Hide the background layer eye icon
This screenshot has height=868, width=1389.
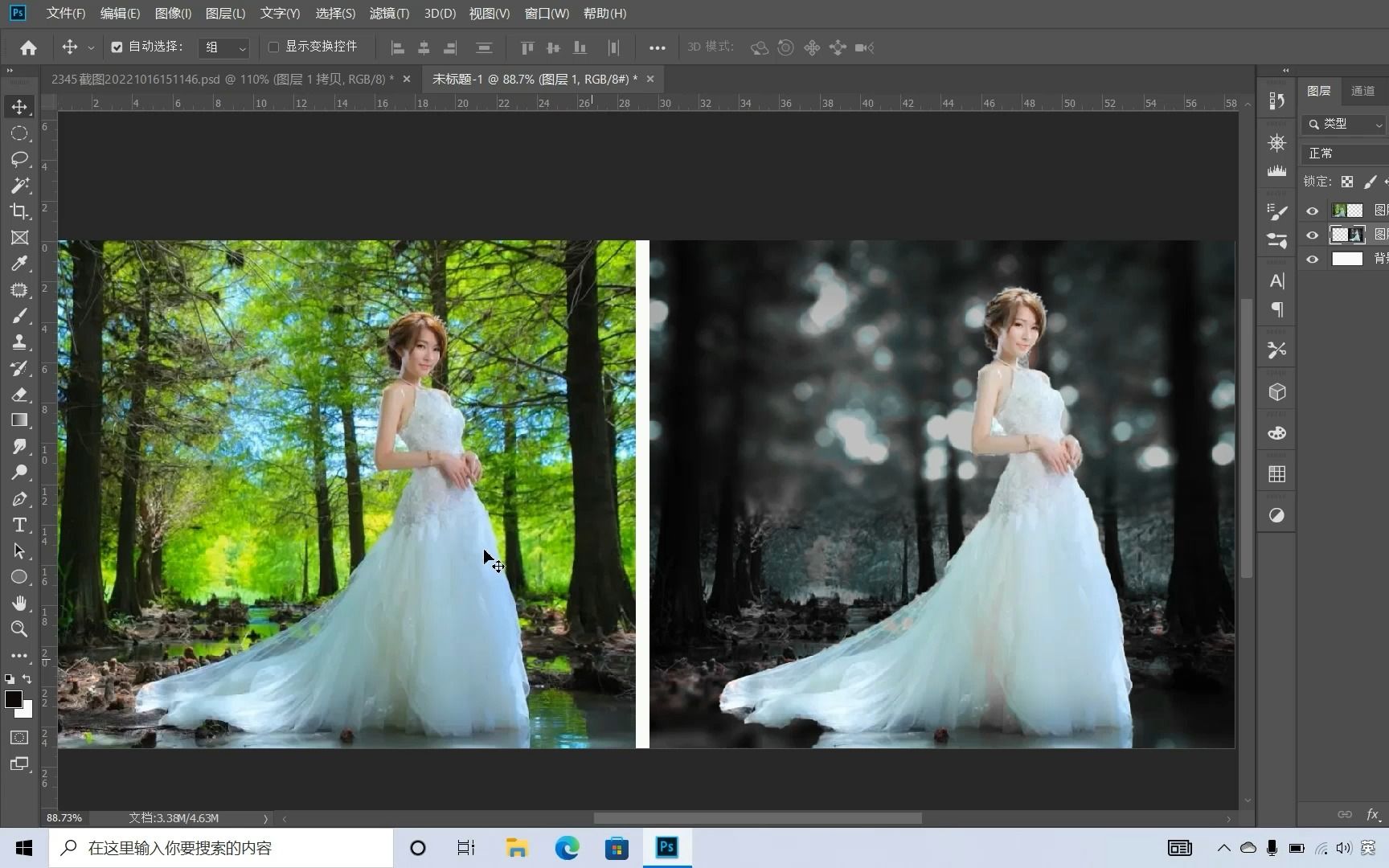pyautogui.click(x=1313, y=259)
